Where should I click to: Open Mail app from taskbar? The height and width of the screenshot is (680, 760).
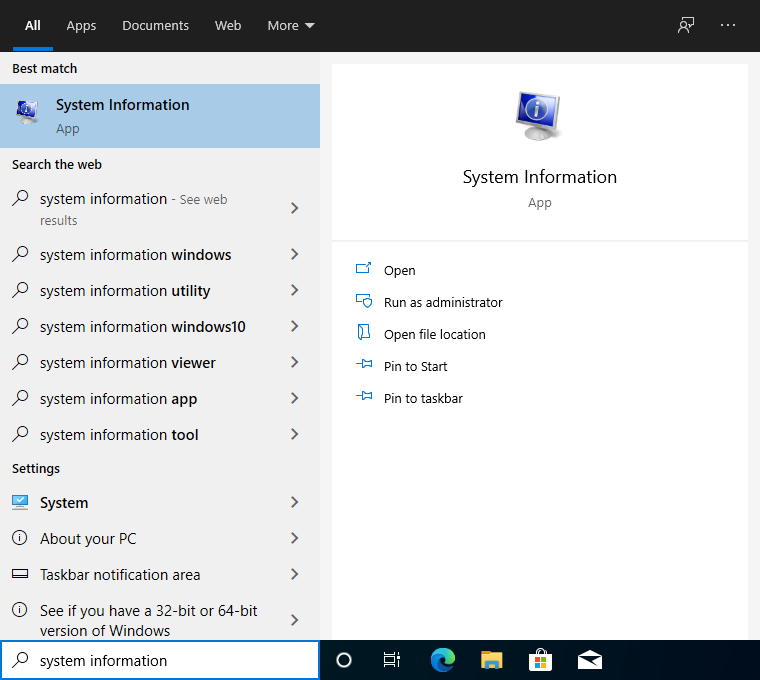point(590,660)
